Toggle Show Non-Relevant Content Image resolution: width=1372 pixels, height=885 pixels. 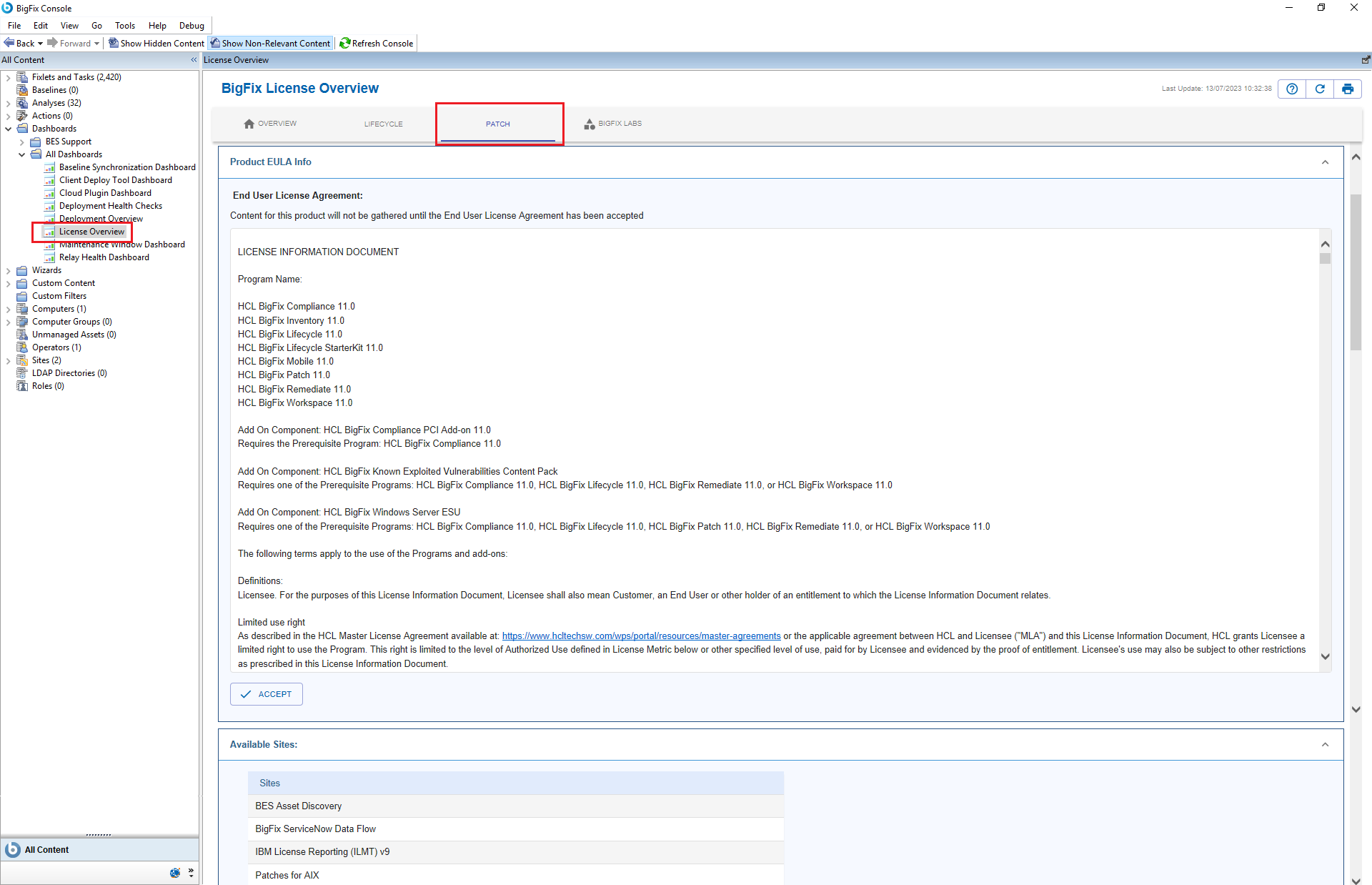coord(270,44)
